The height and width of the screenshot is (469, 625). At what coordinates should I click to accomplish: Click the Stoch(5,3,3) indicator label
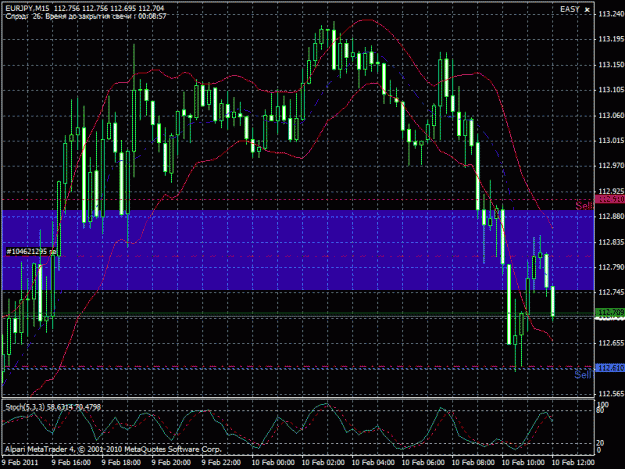tap(53, 407)
